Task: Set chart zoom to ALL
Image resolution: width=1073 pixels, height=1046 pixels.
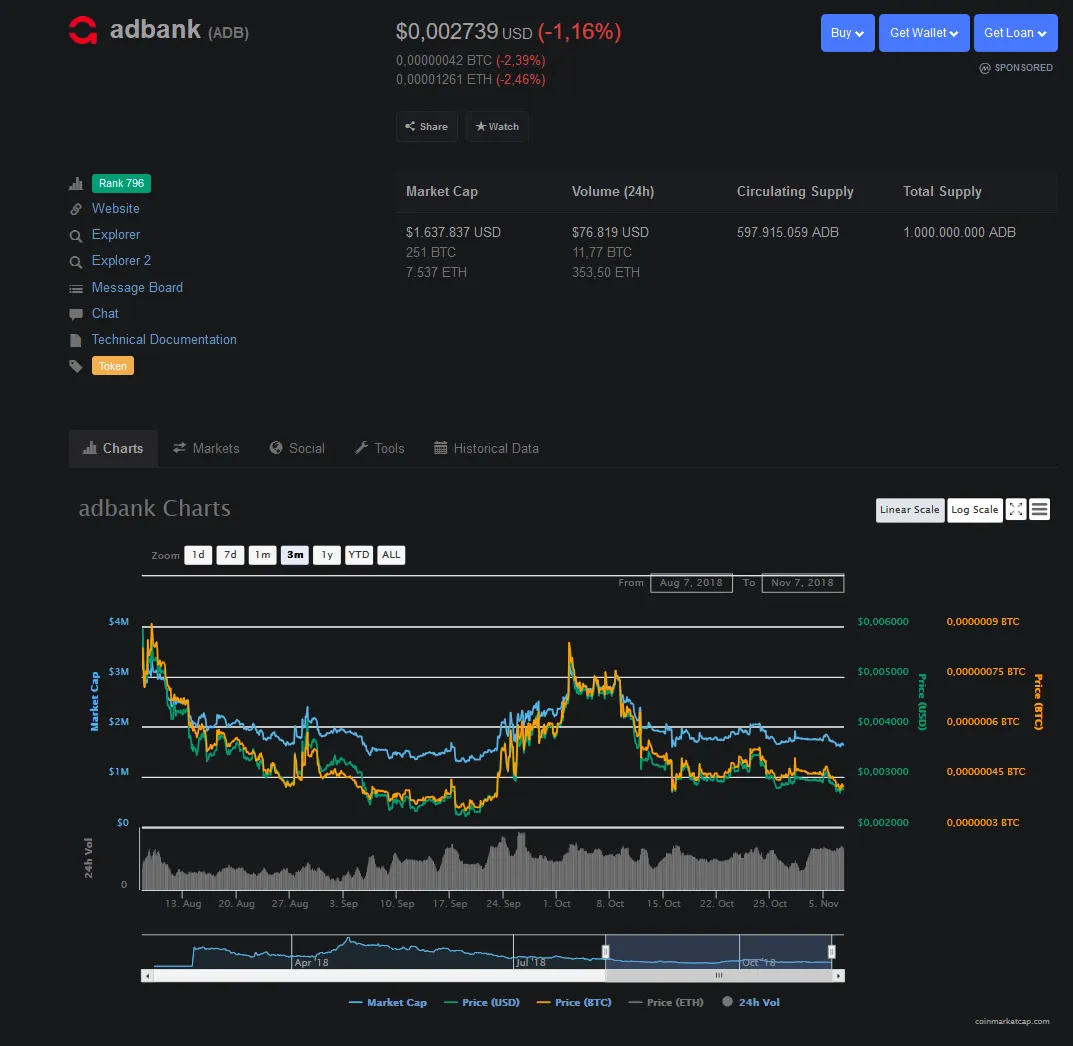Action: pyautogui.click(x=391, y=555)
